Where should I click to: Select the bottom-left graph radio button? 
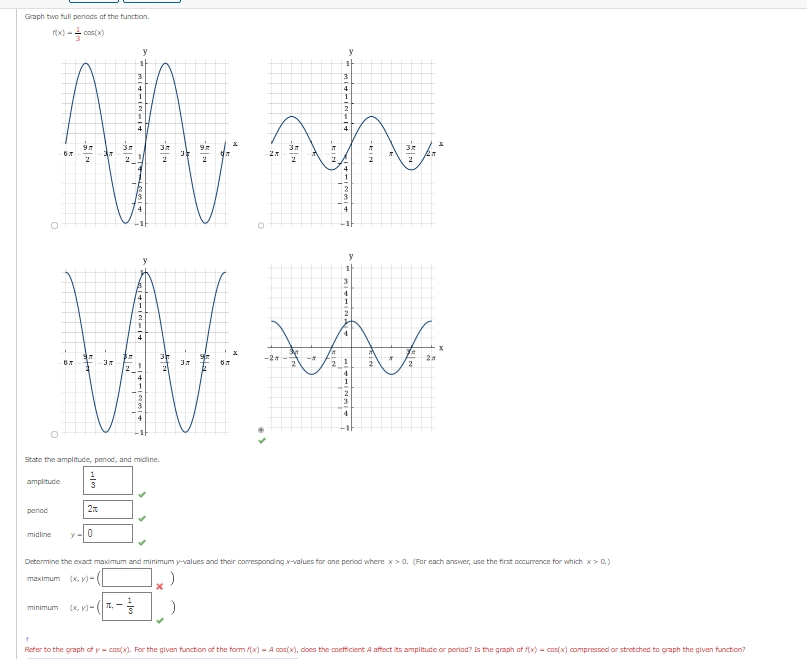tap(52, 434)
